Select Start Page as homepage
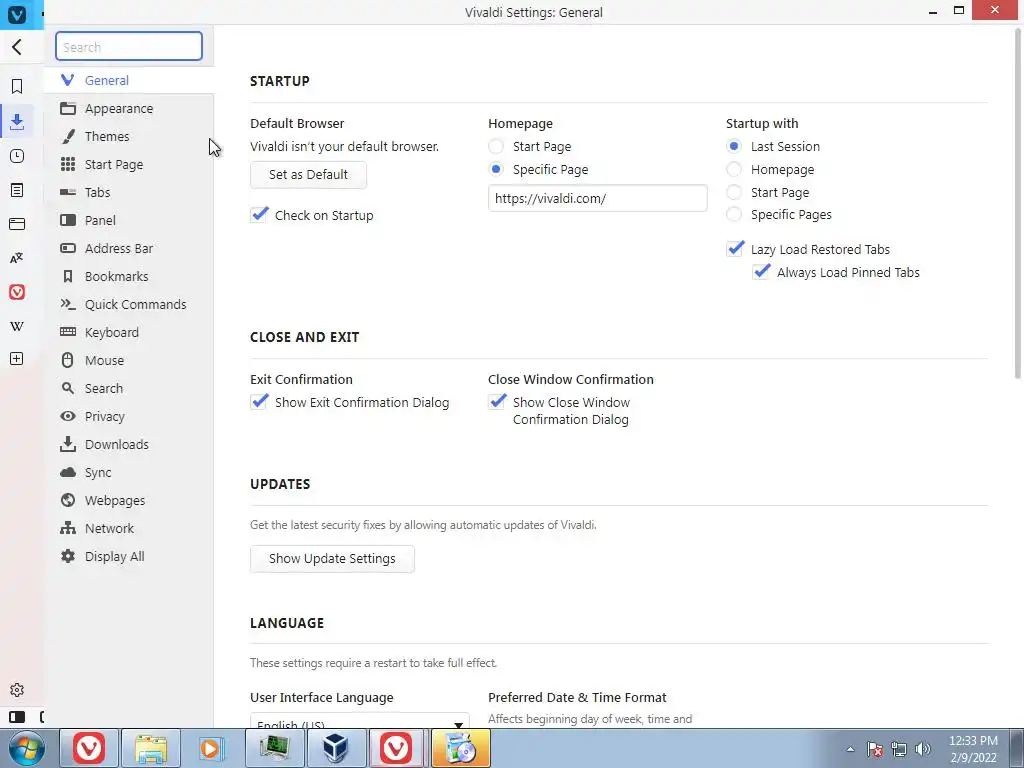 pos(496,146)
